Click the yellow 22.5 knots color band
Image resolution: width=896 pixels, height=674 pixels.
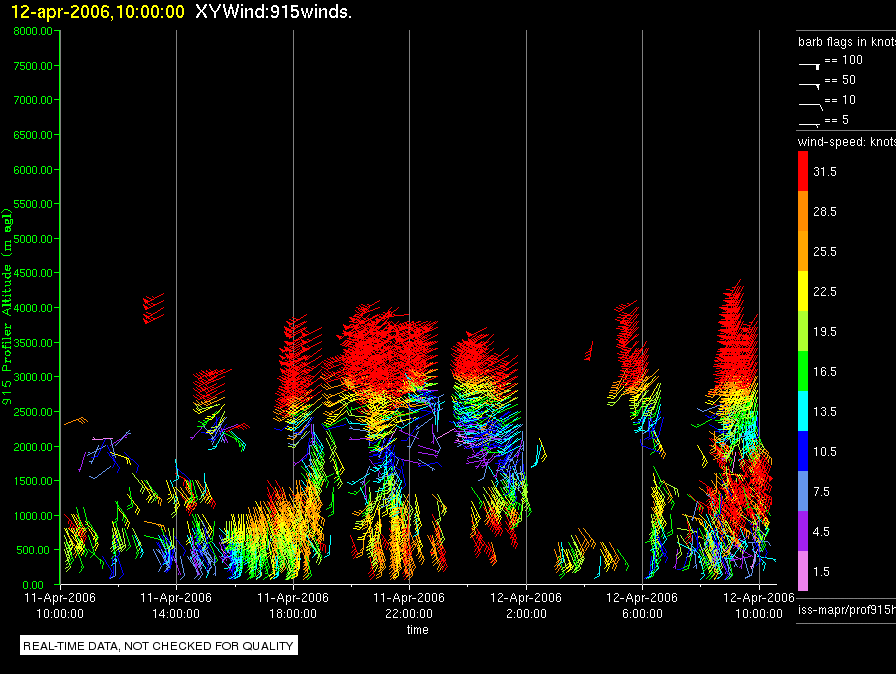803,291
